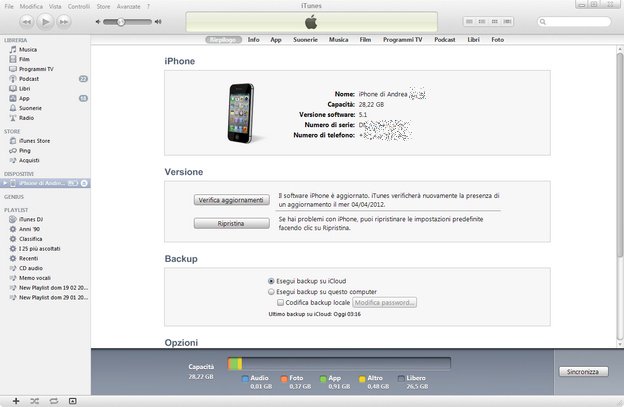Switch to list view mode
624x407 pixels.
[x=470, y=21]
